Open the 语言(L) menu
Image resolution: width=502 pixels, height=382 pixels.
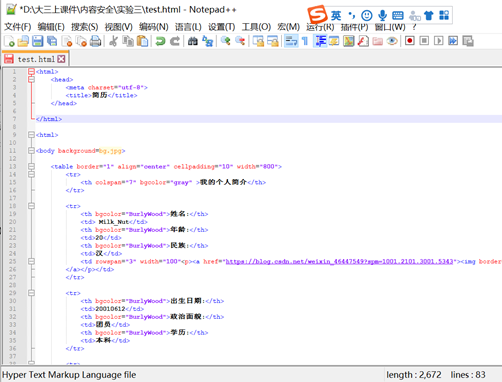[x=188, y=27]
